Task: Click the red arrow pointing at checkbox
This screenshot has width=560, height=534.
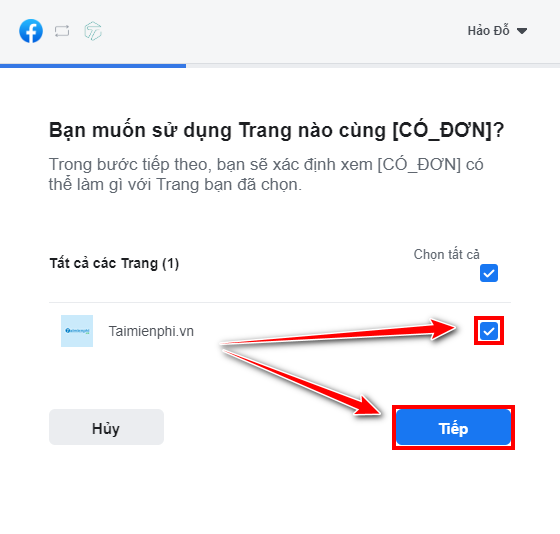Action: [x=338, y=332]
